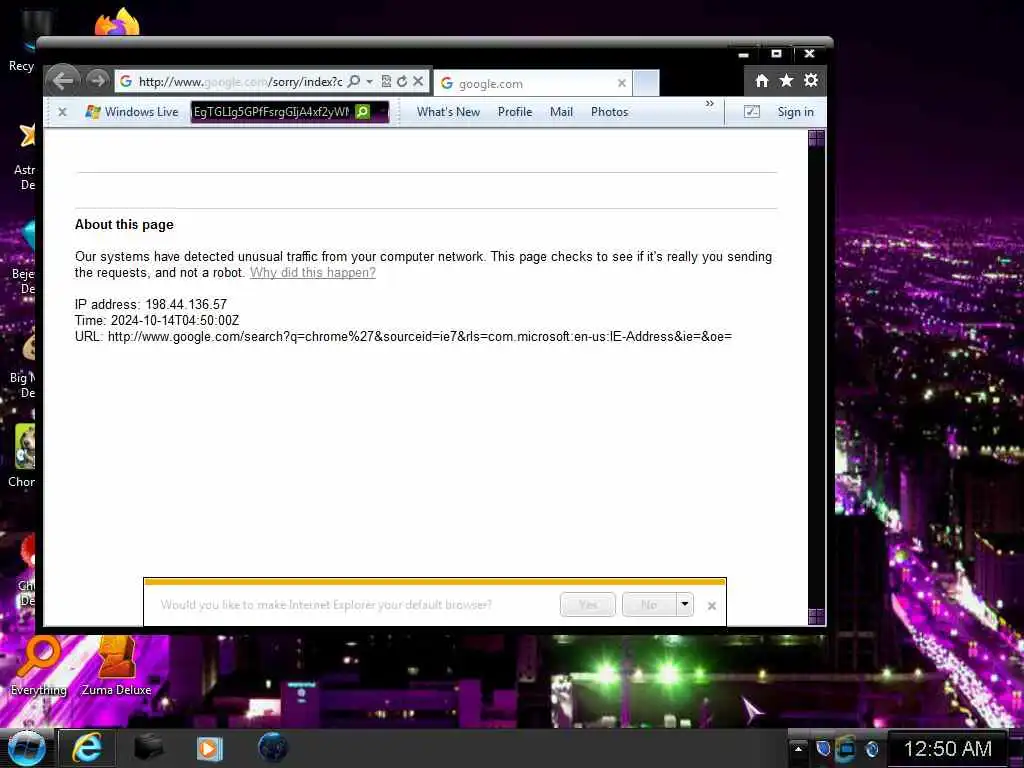Expand the toolbar overflow chevron
The height and width of the screenshot is (768, 1024).
pos(710,104)
